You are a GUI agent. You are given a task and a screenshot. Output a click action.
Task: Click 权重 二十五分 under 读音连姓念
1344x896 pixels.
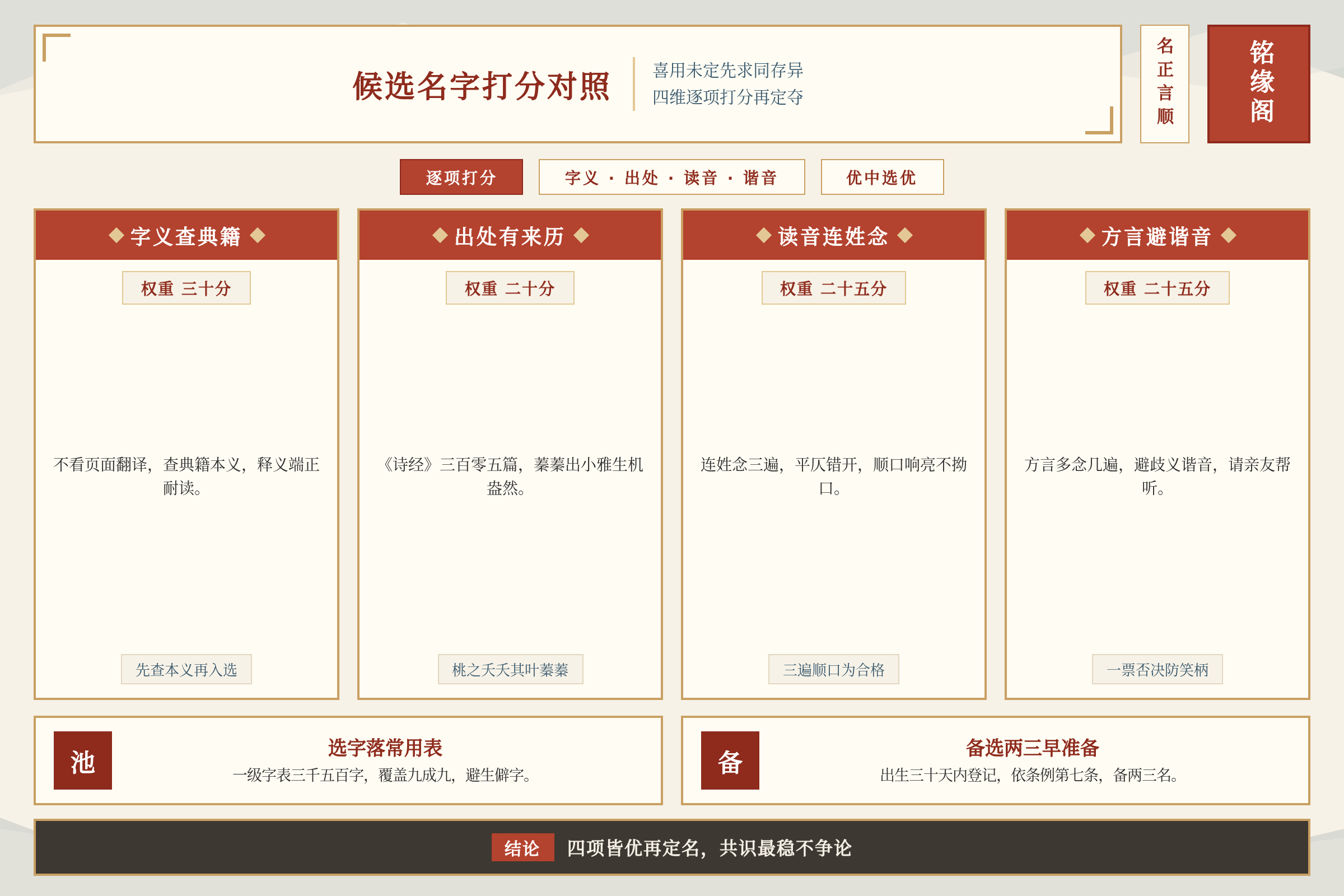834,288
